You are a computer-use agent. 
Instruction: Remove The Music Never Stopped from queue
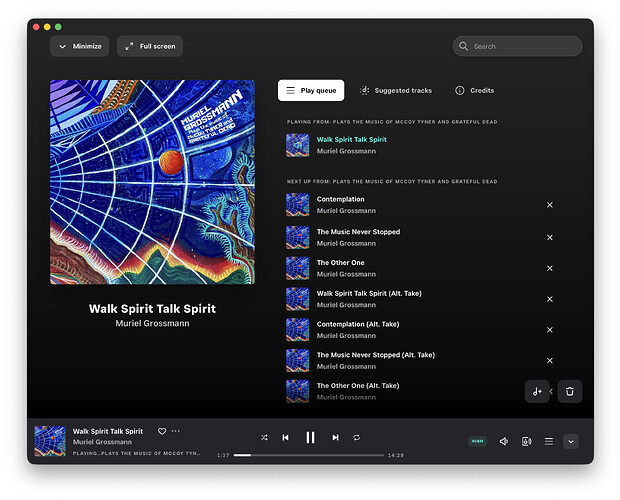[x=550, y=238]
